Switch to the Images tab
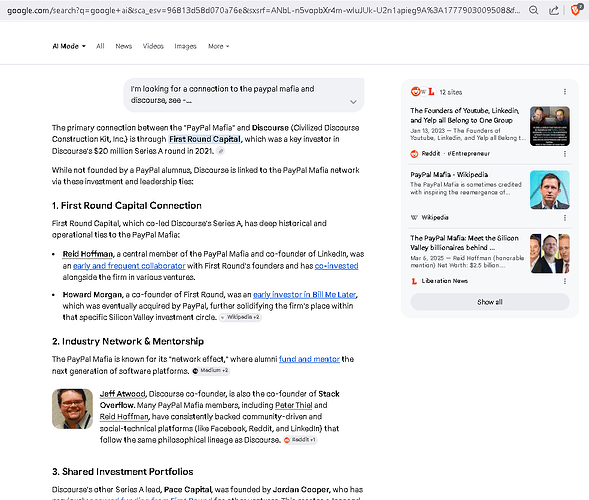This screenshot has height=500, width=589. tap(185, 46)
